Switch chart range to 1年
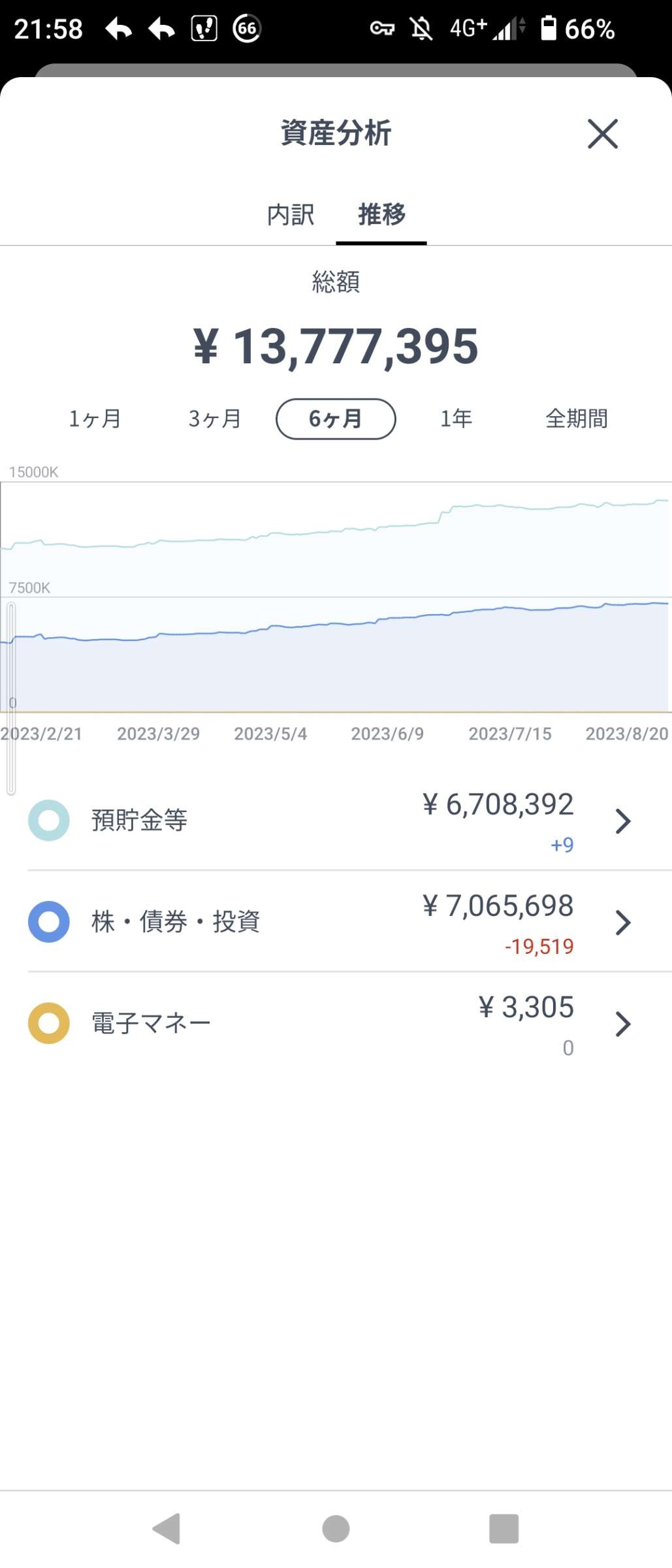 (x=456, y=419)
